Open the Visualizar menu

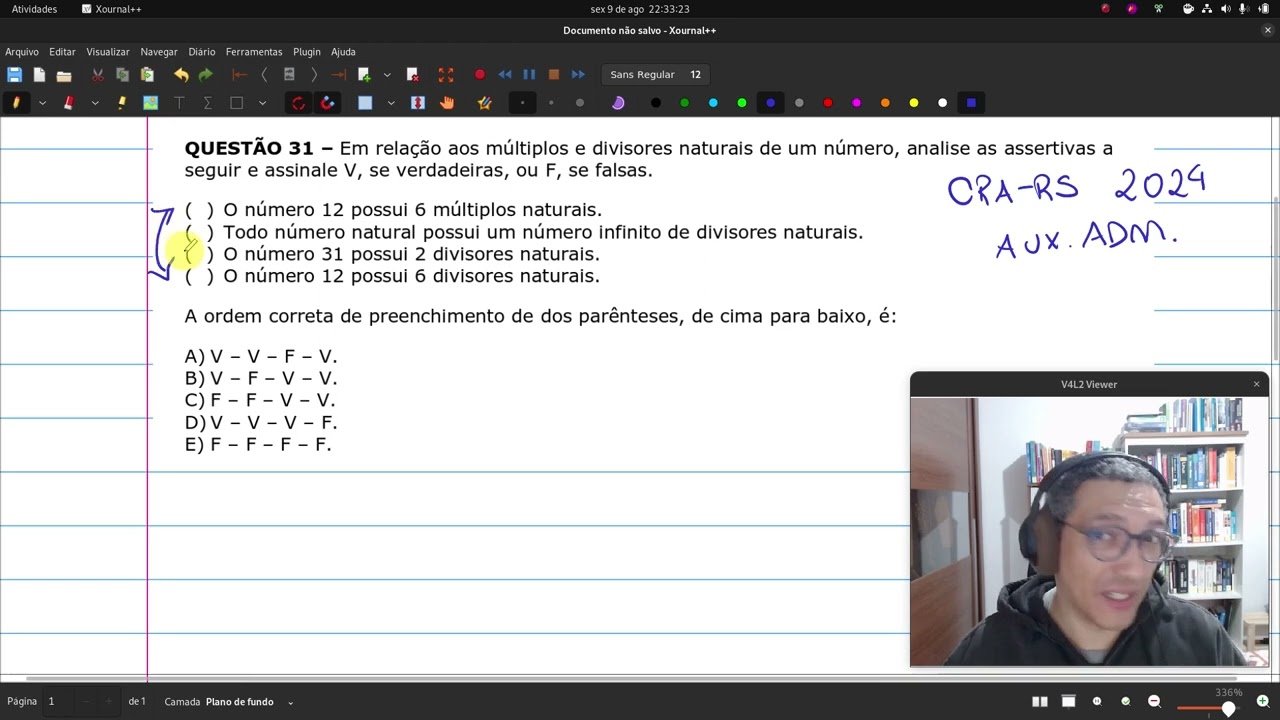(108, 52)
